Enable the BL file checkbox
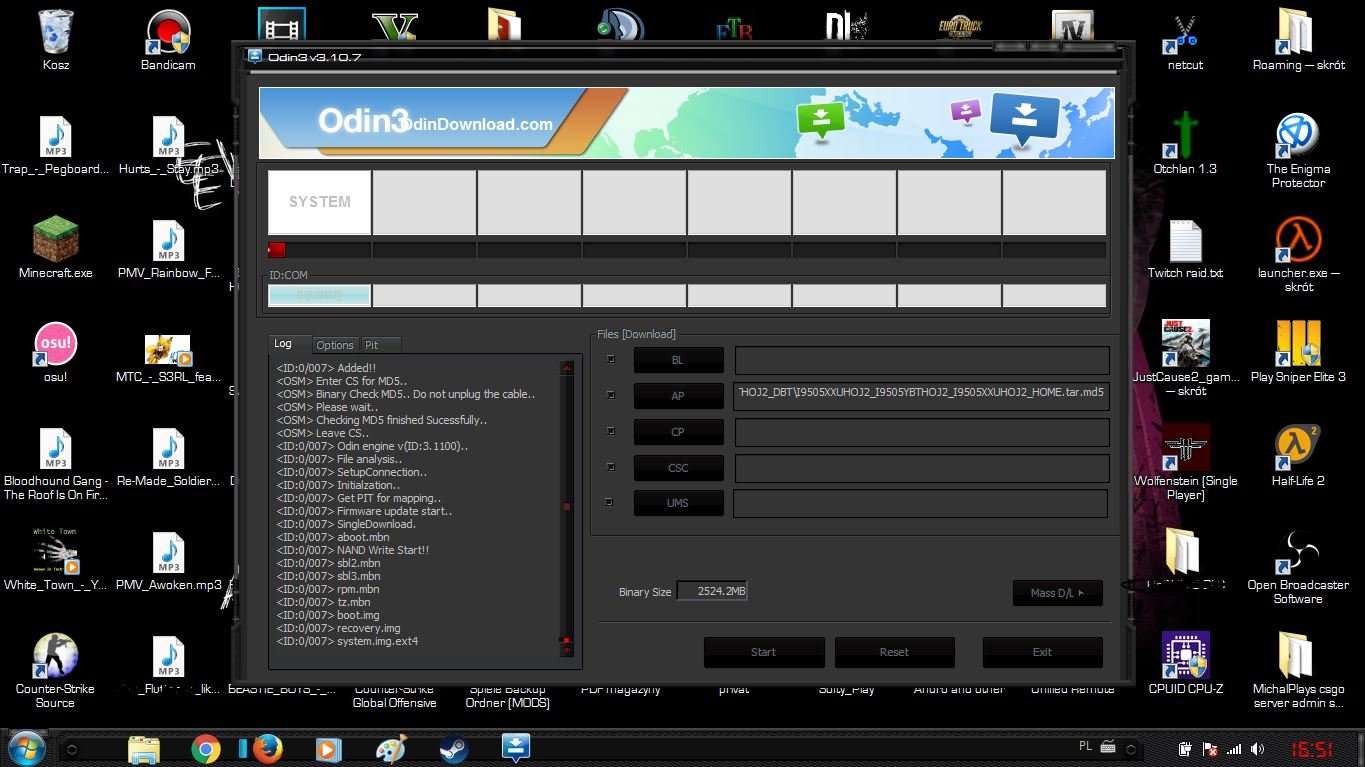 point(611,359)
